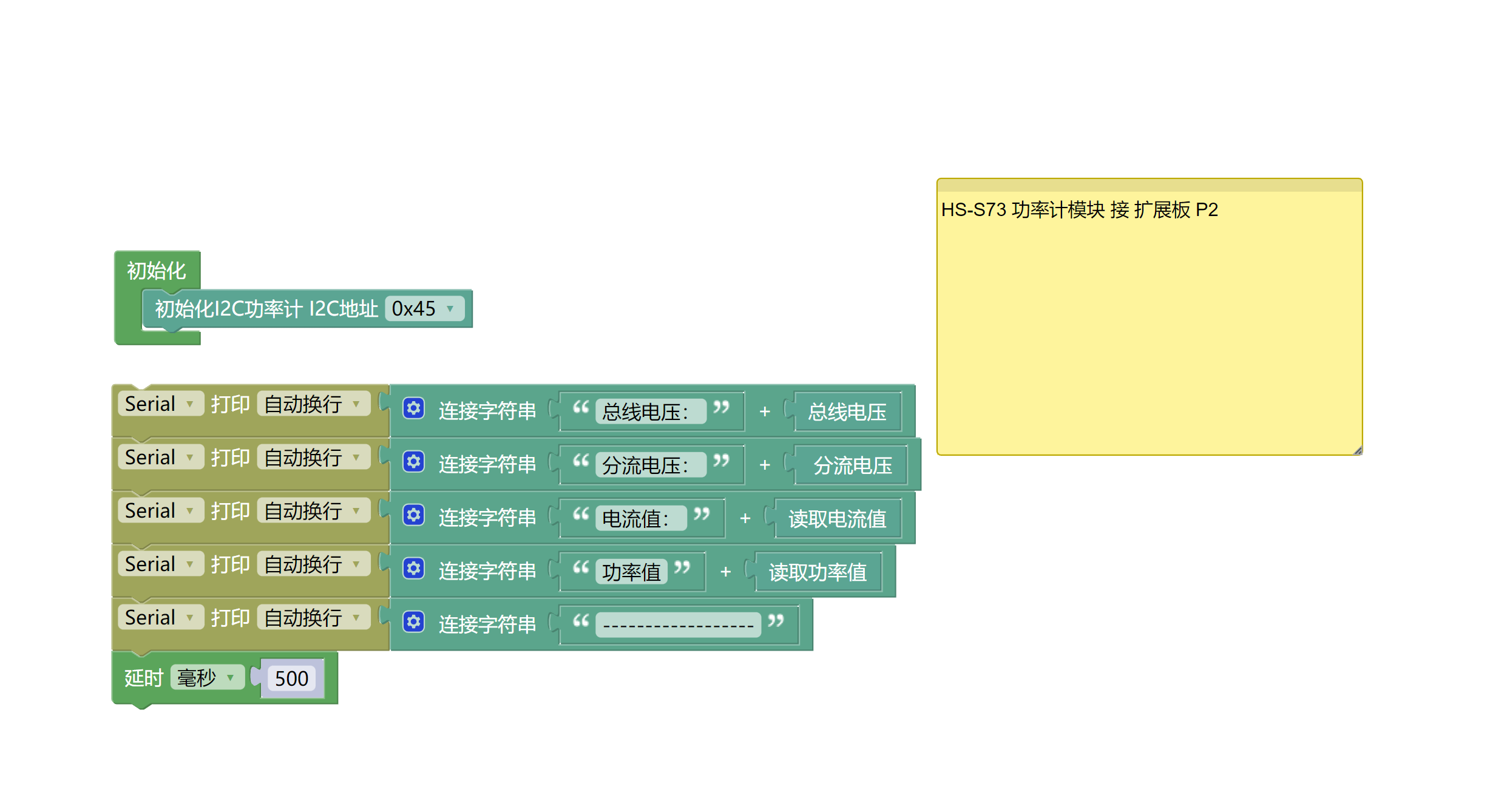Viewport: 1504px width, 812px height.
Task: Open settings gear on 功率值 join-string block
Action: [x=413, y=569]
